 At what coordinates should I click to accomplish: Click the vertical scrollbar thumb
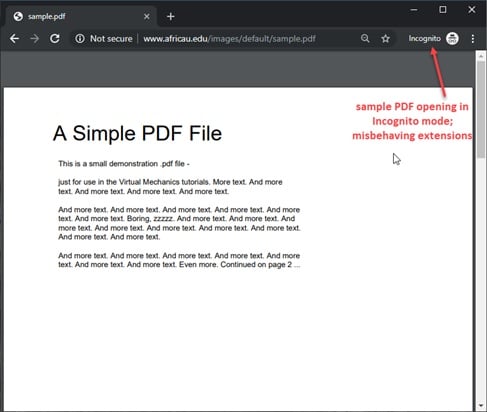(x=481, y=109)
